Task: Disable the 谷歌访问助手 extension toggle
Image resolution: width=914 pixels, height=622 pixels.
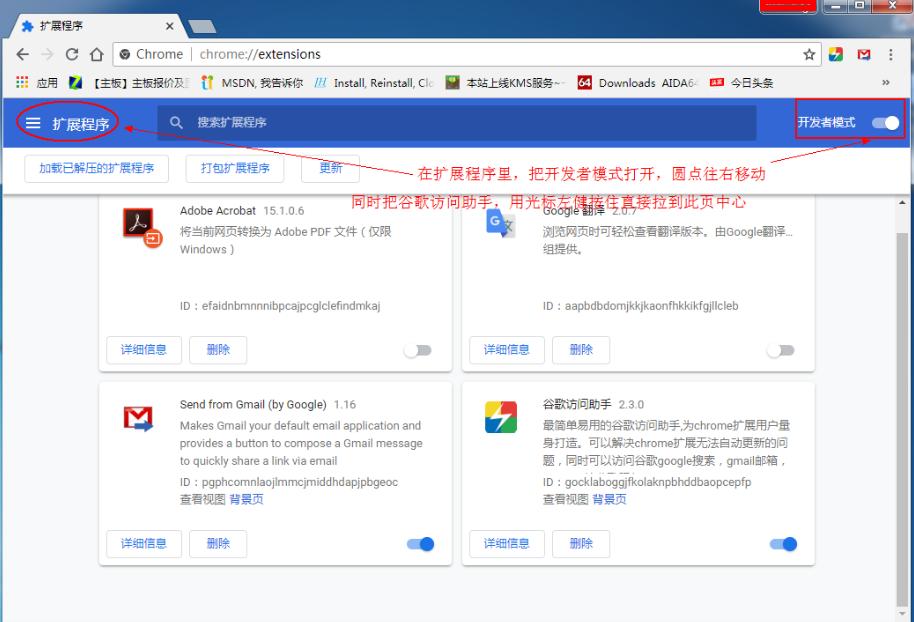Action: pos(782,543)
